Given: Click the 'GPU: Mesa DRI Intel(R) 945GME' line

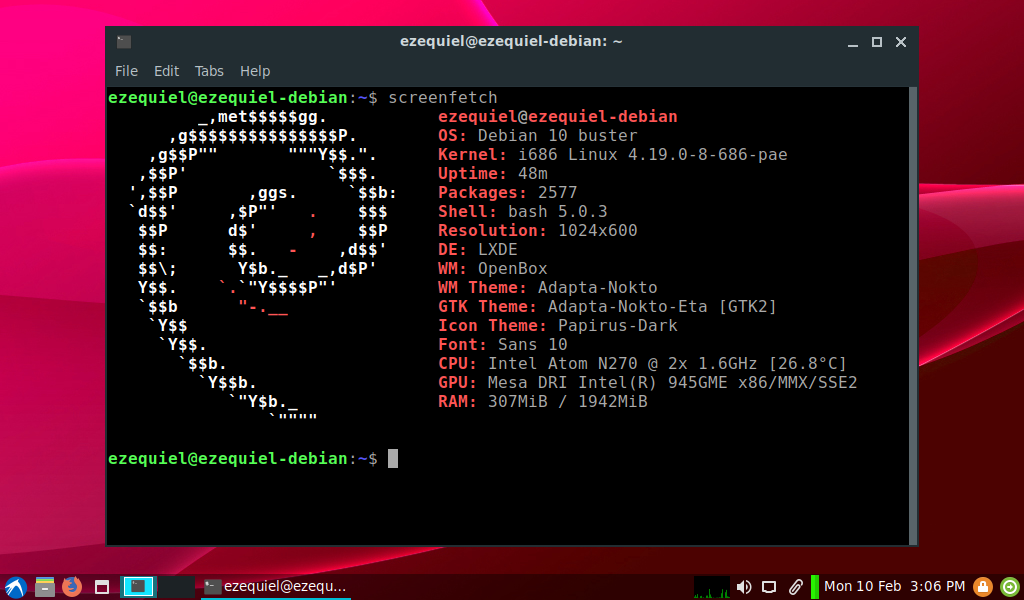Looking at the screenshot, I should click(647, 382).
